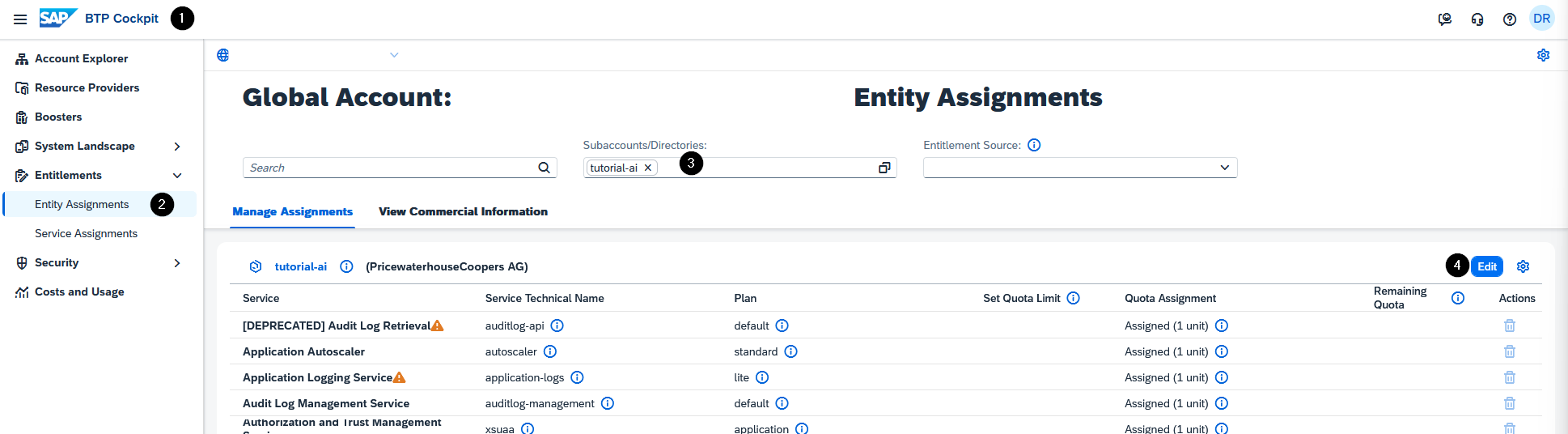This screenshot has width=1568, height=434.
Task: Delete the Application Autoscaler entitlement
Action: 1510,351
